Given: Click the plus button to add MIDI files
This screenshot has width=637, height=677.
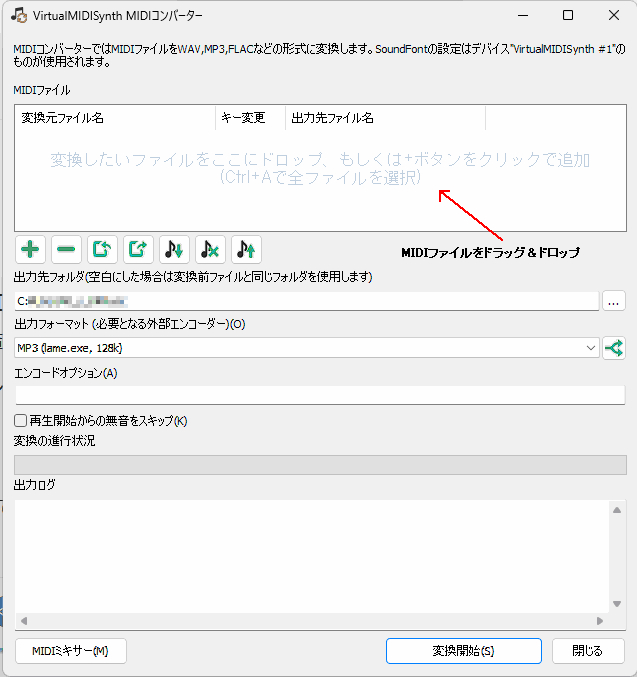Looking at the screenshot, I should (x=30, y=250).
